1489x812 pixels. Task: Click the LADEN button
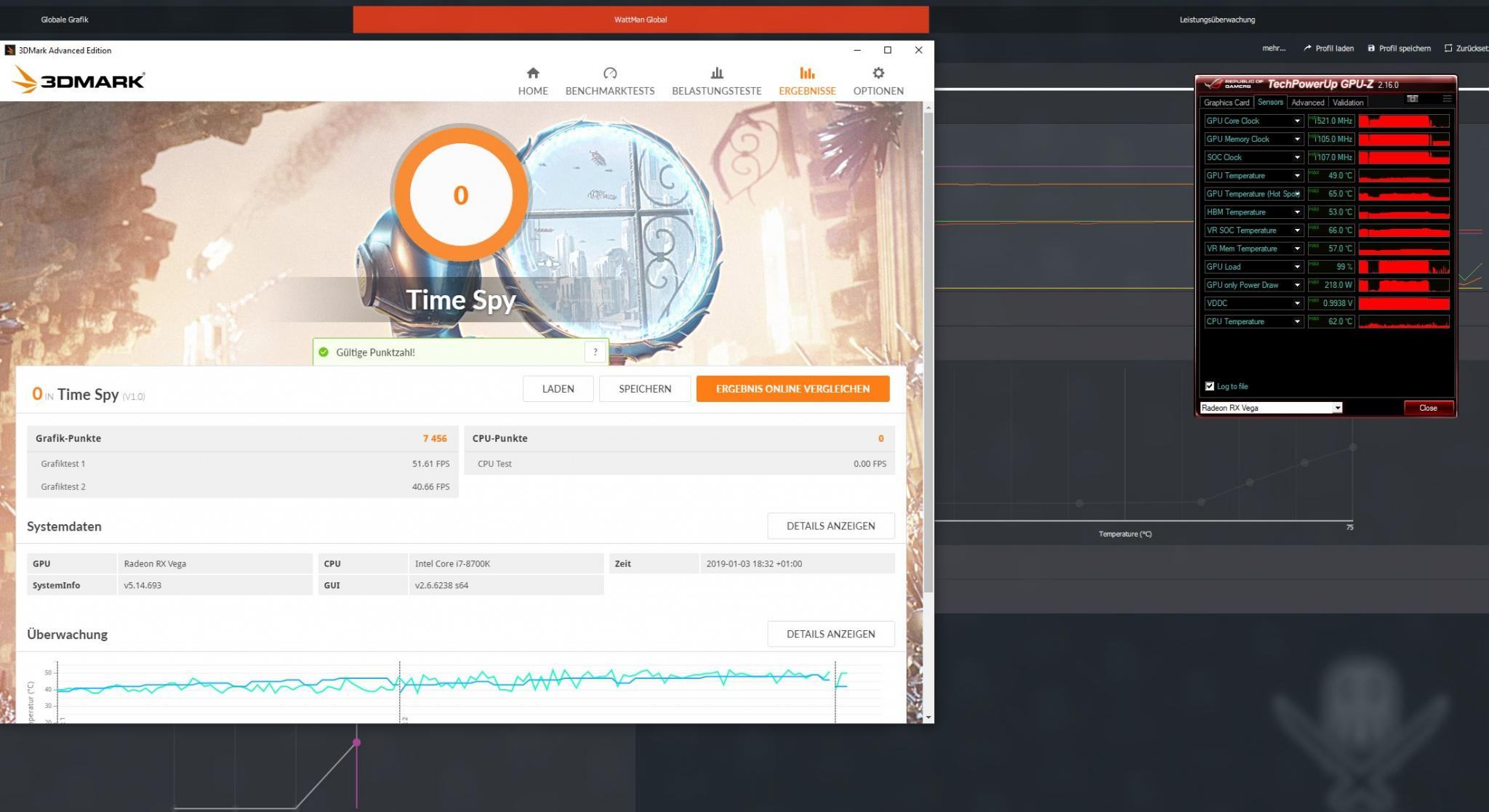coord(558,388)
